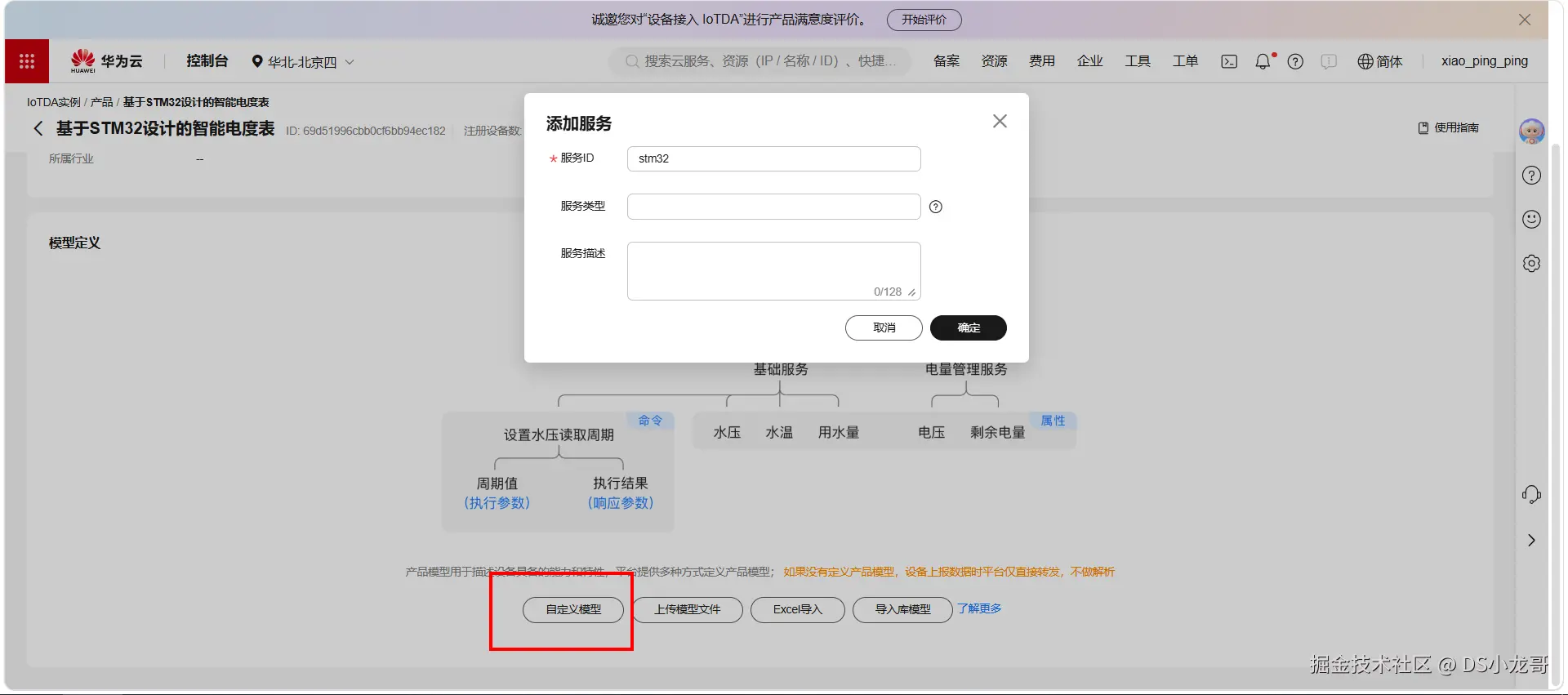Click the IoTDA实例 breadcrumb

click(53, 102)
